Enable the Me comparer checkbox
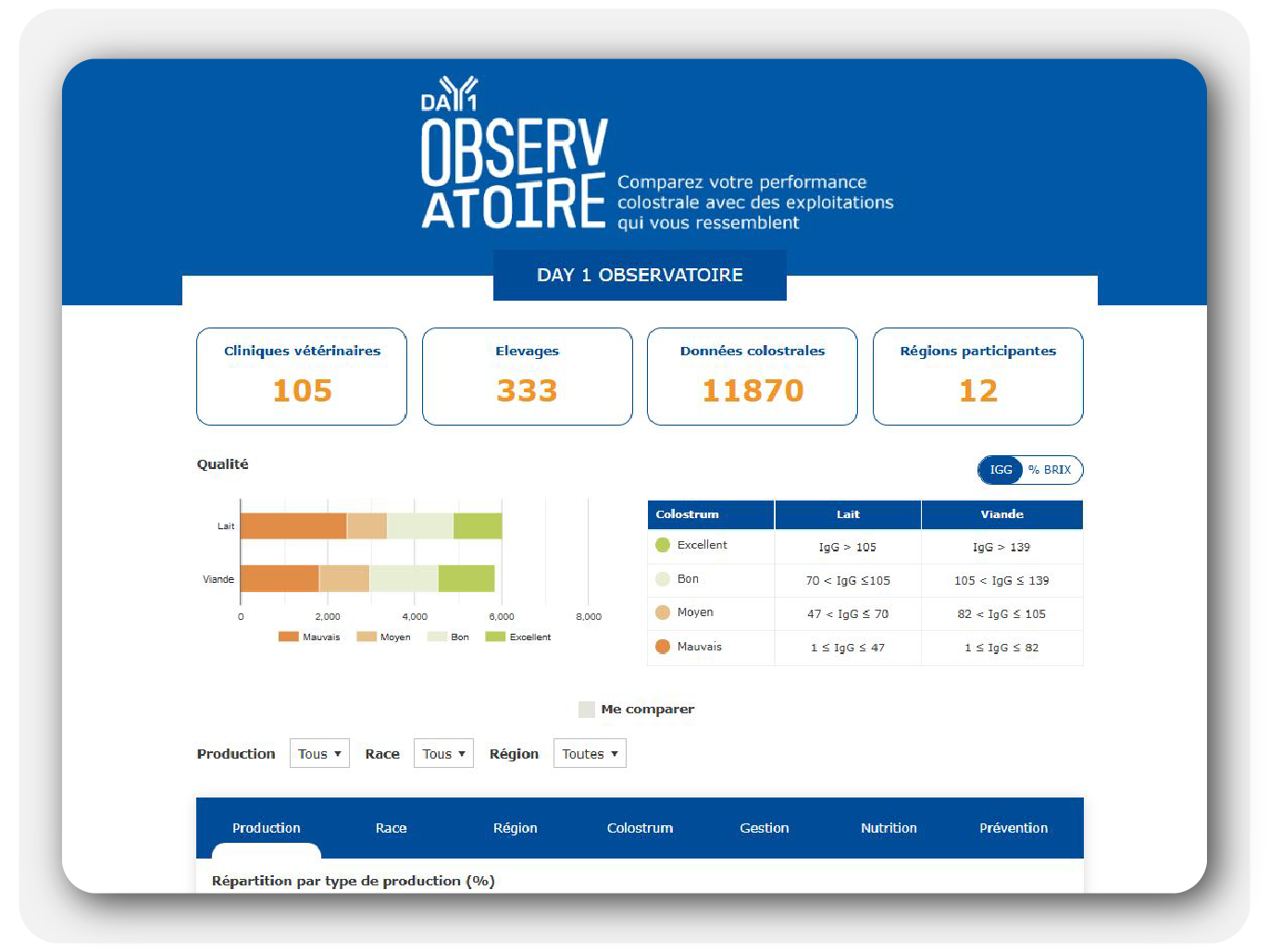Image resolution: width=1269 pixels, height=952 pixels. (x=586, y=709)
